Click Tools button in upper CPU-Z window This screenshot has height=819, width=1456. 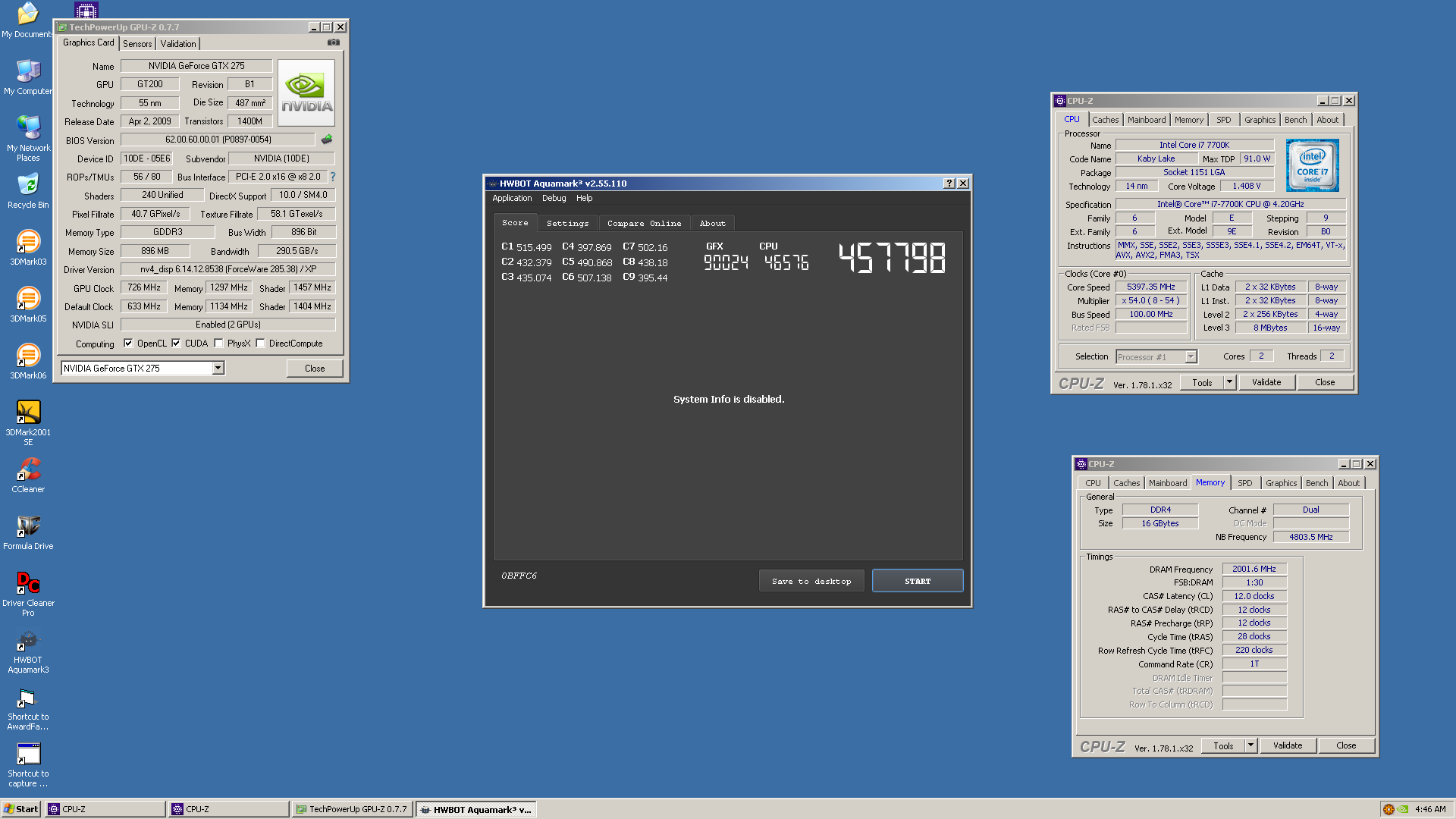tap(1202, 382)
